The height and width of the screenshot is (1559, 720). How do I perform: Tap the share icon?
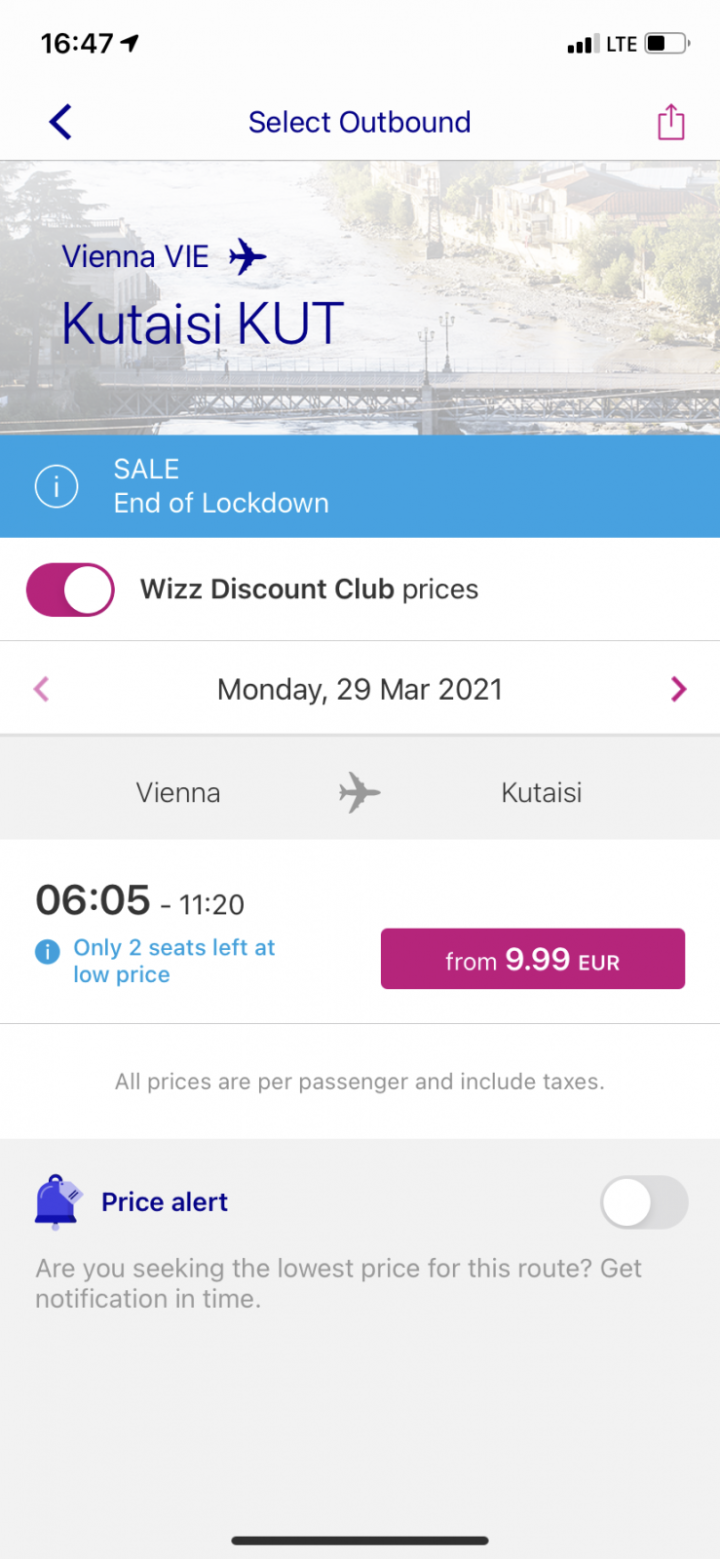point(670,122)
